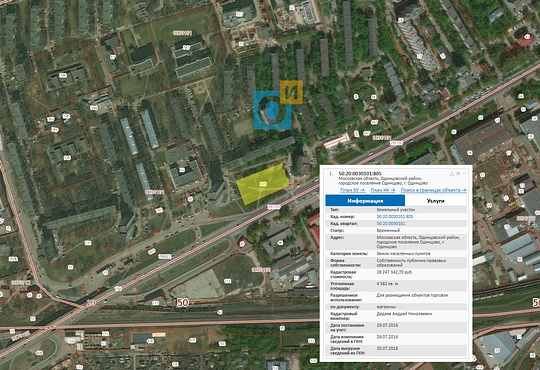
Task: Select the yellow highlighted land parcel
Action: pyautogui.click(x=262, y=185)
